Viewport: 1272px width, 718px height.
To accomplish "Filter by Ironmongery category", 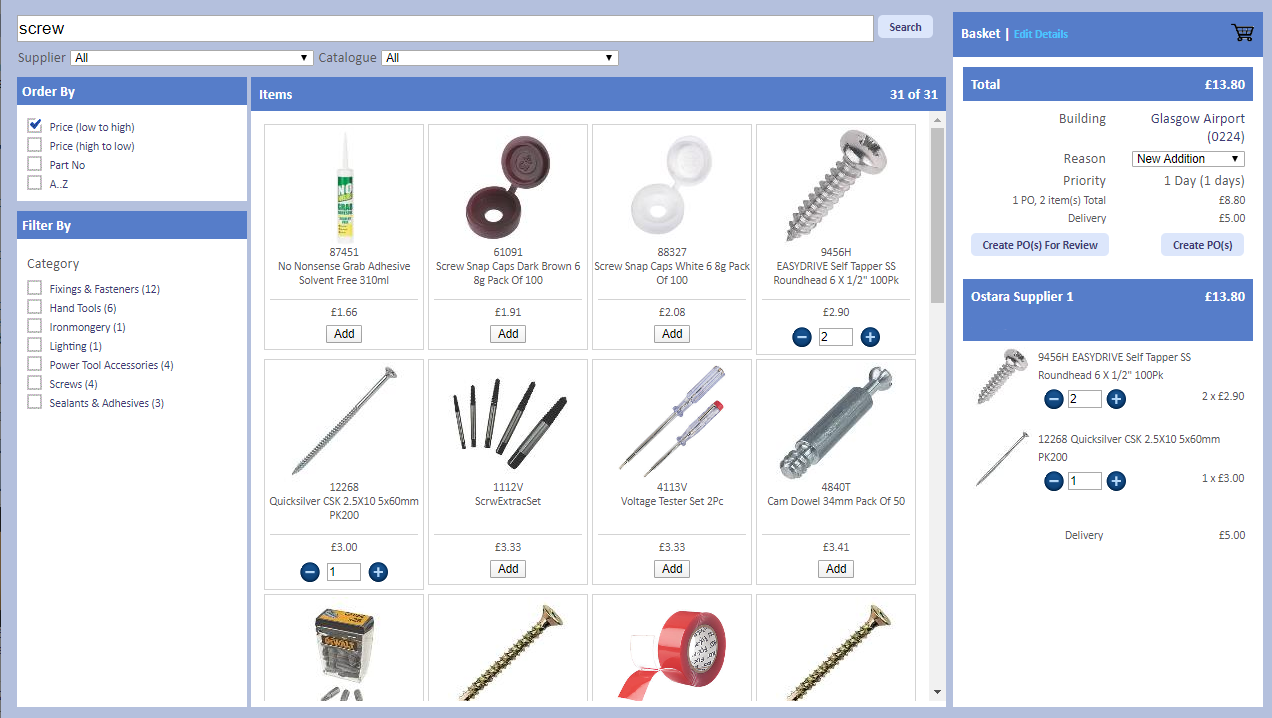I will point(35,327).
